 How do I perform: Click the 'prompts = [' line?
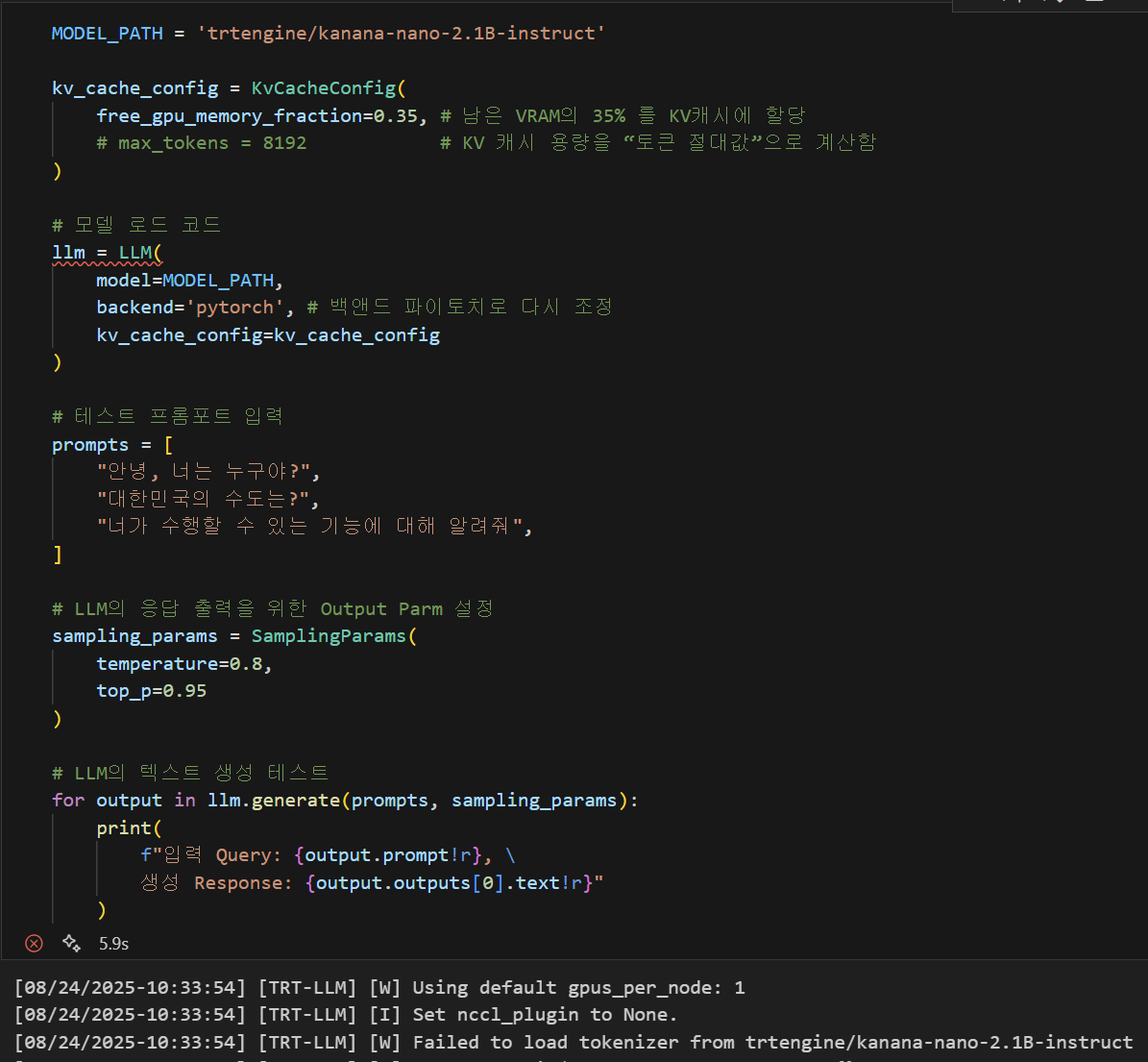pyautogui.click(x=112, y=445)
